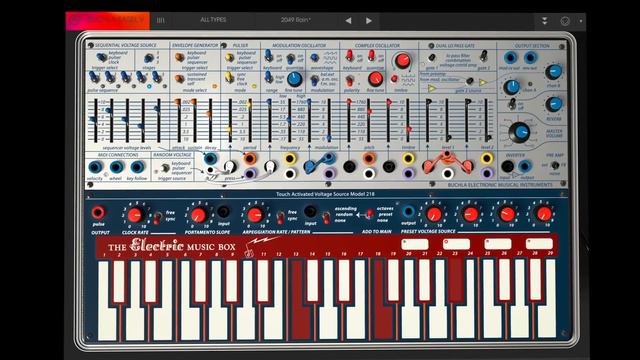Click the Chan A blue knob
Viewport: 640px width, 360px height.
[x=511, y=87]
